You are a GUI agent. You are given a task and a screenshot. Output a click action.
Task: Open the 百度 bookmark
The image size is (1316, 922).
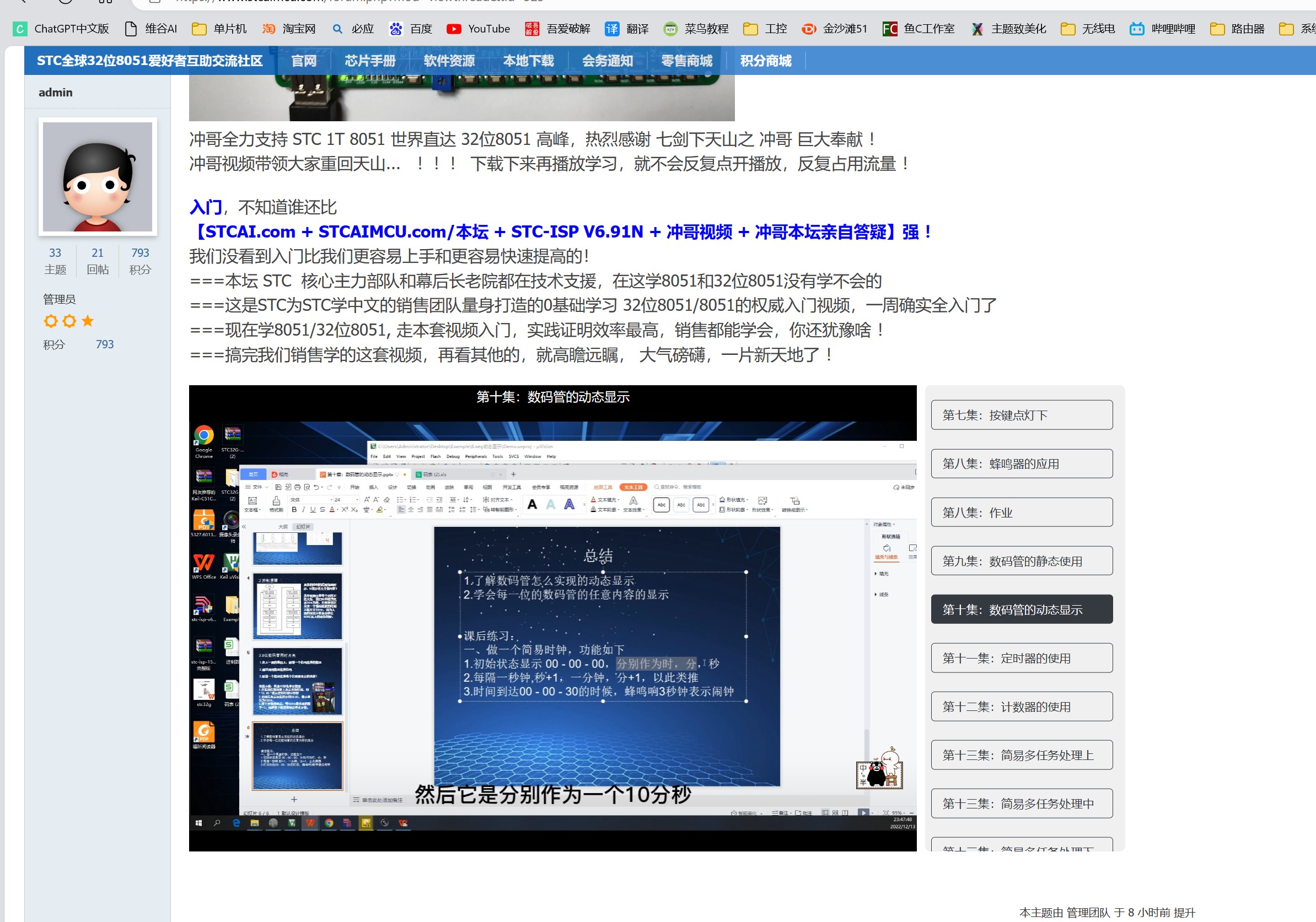[x=411, y=29]
